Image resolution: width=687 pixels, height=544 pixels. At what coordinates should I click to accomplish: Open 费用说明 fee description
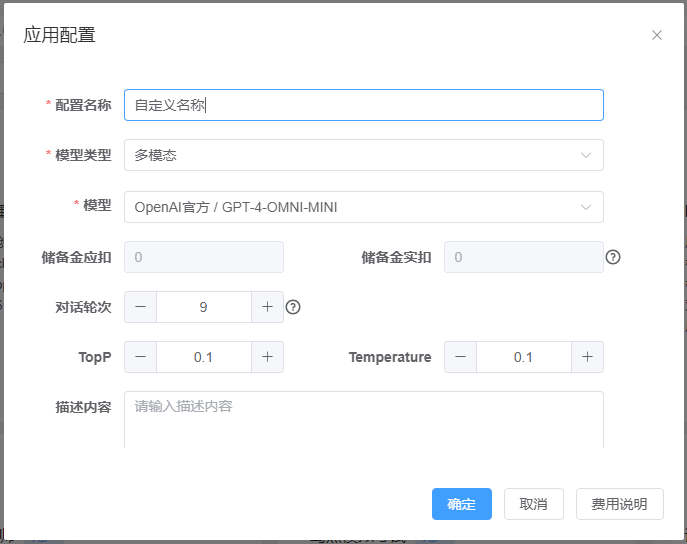tap(619, 504)
